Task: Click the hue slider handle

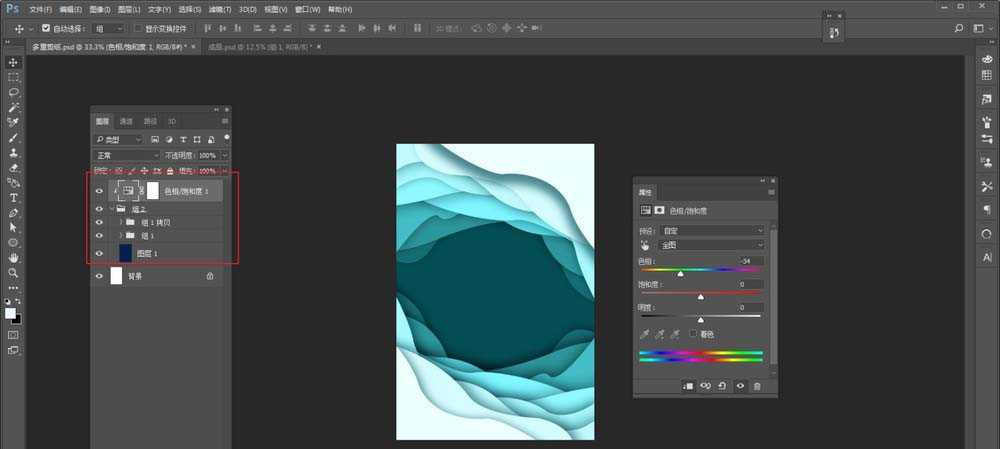Action: 681,273
